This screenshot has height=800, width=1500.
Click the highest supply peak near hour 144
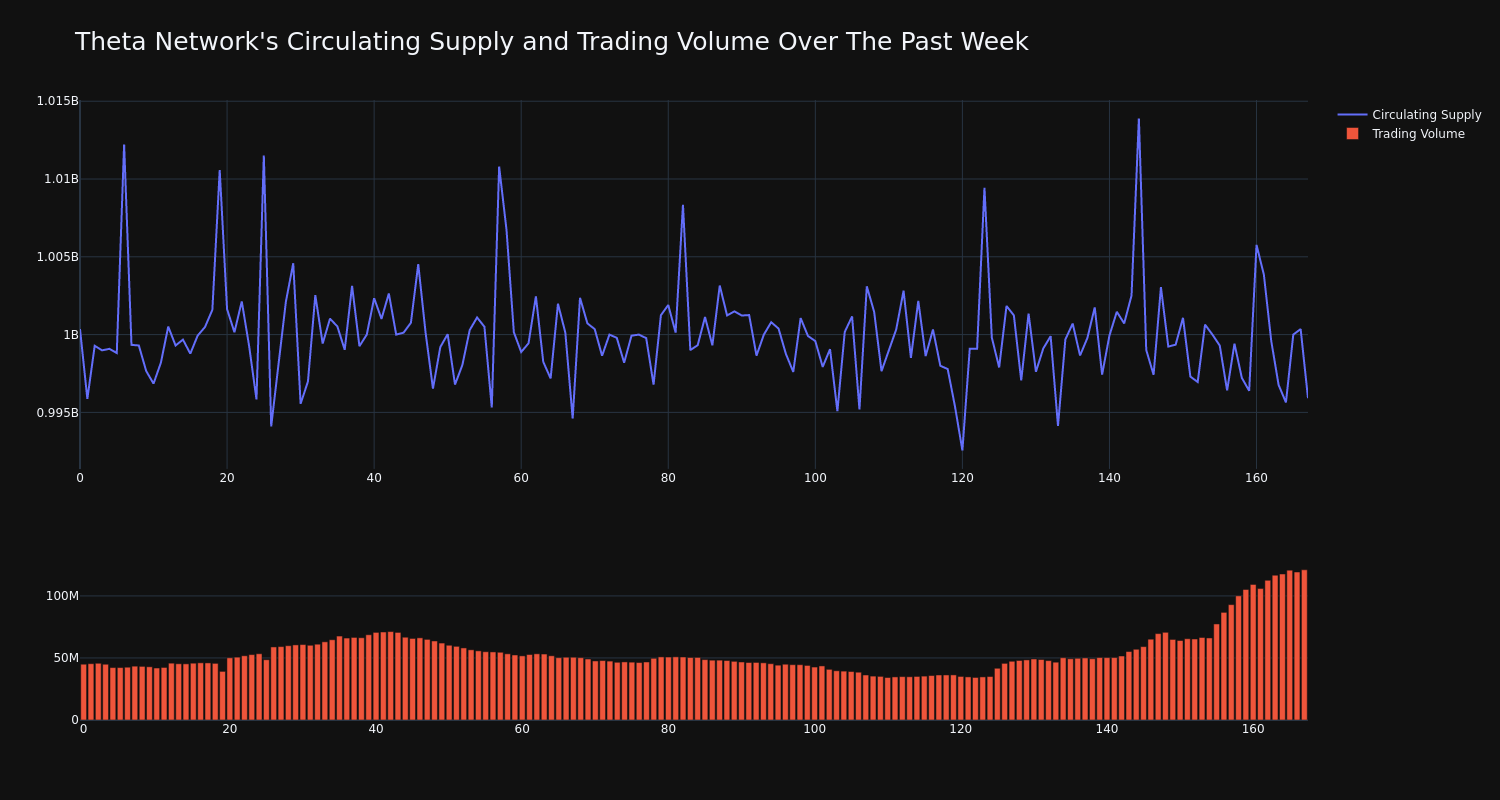1138,120
